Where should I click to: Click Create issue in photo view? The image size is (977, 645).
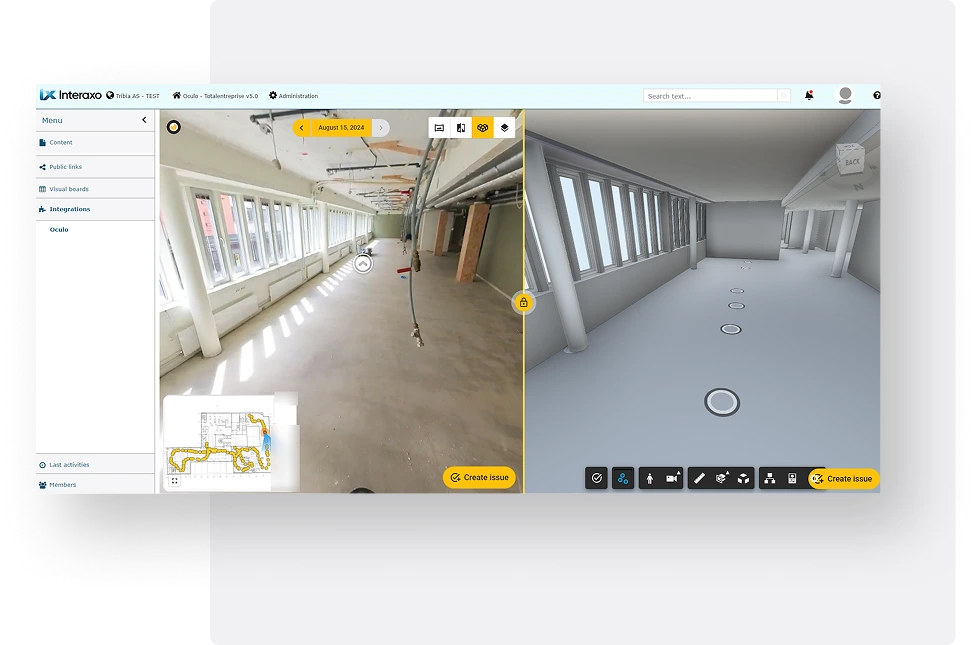[x=479, y=478]
